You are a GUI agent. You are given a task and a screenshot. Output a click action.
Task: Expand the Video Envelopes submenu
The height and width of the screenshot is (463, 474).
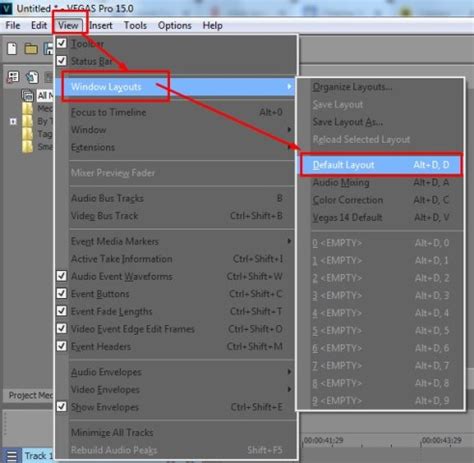tap(175, 389)
